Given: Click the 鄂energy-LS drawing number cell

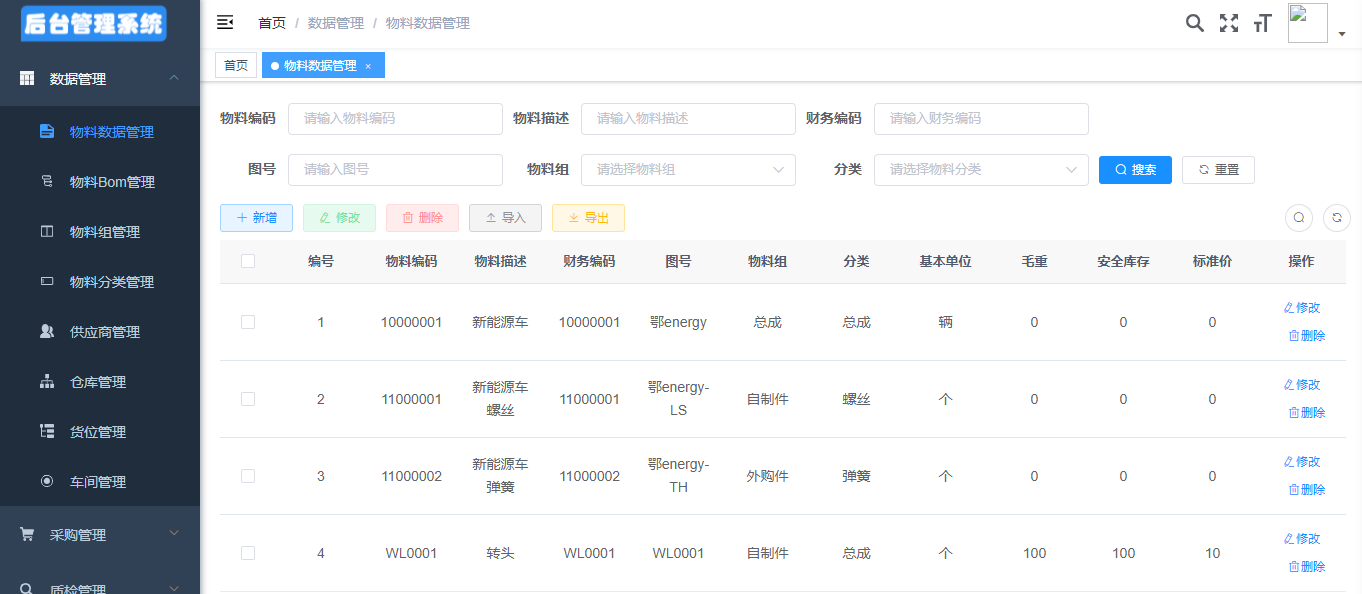Looking at the screenshot, I should coord(678,399).
